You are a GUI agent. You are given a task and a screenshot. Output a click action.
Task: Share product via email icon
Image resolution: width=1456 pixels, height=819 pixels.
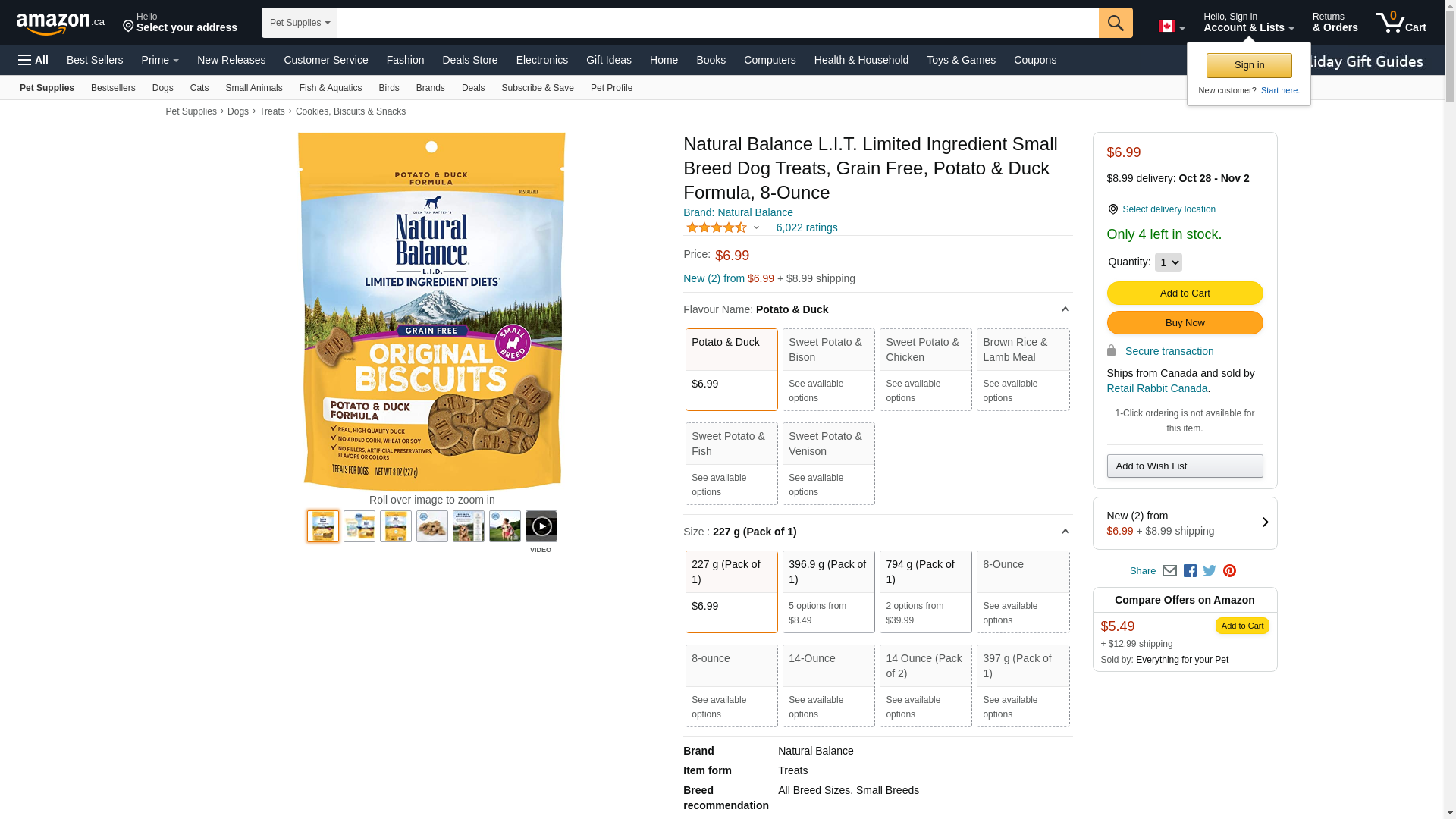pos(1169,571)
